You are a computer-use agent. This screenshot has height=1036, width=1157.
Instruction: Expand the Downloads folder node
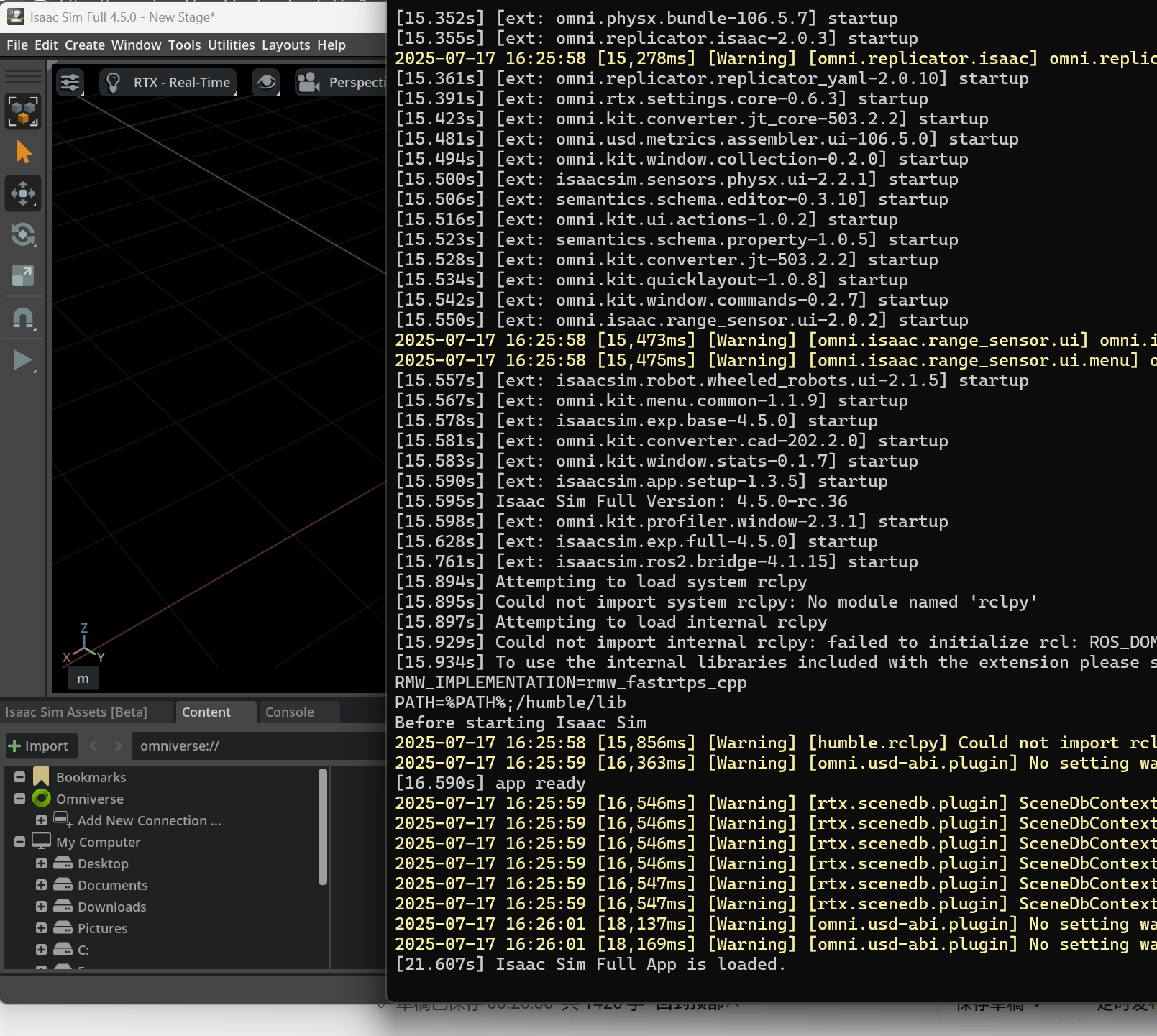(x=42, y=906)
